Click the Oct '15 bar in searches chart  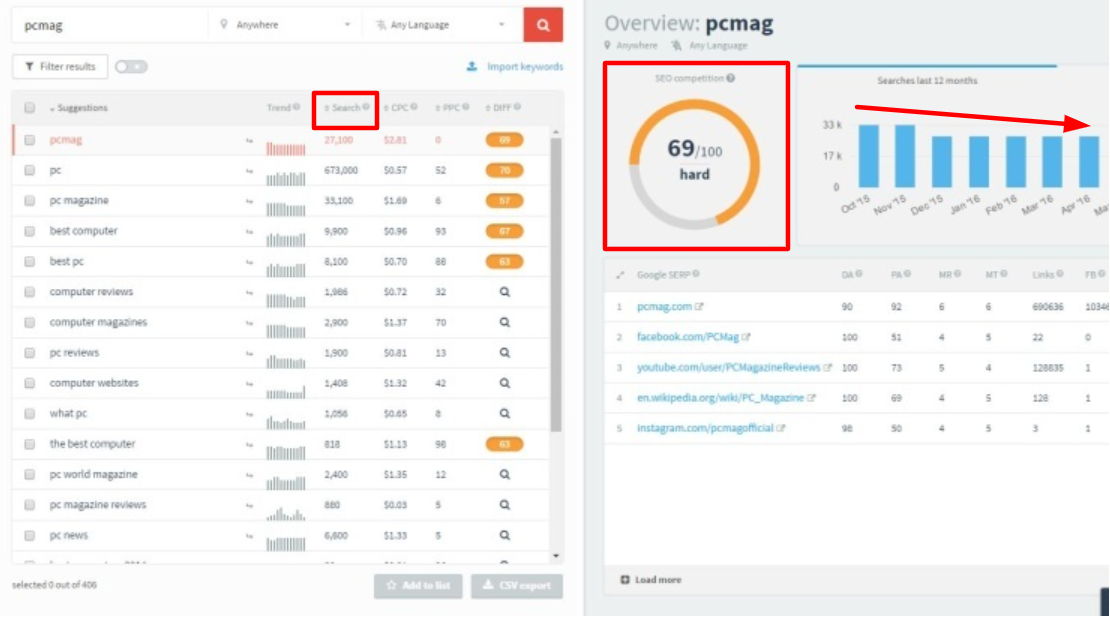pos(869,156)
